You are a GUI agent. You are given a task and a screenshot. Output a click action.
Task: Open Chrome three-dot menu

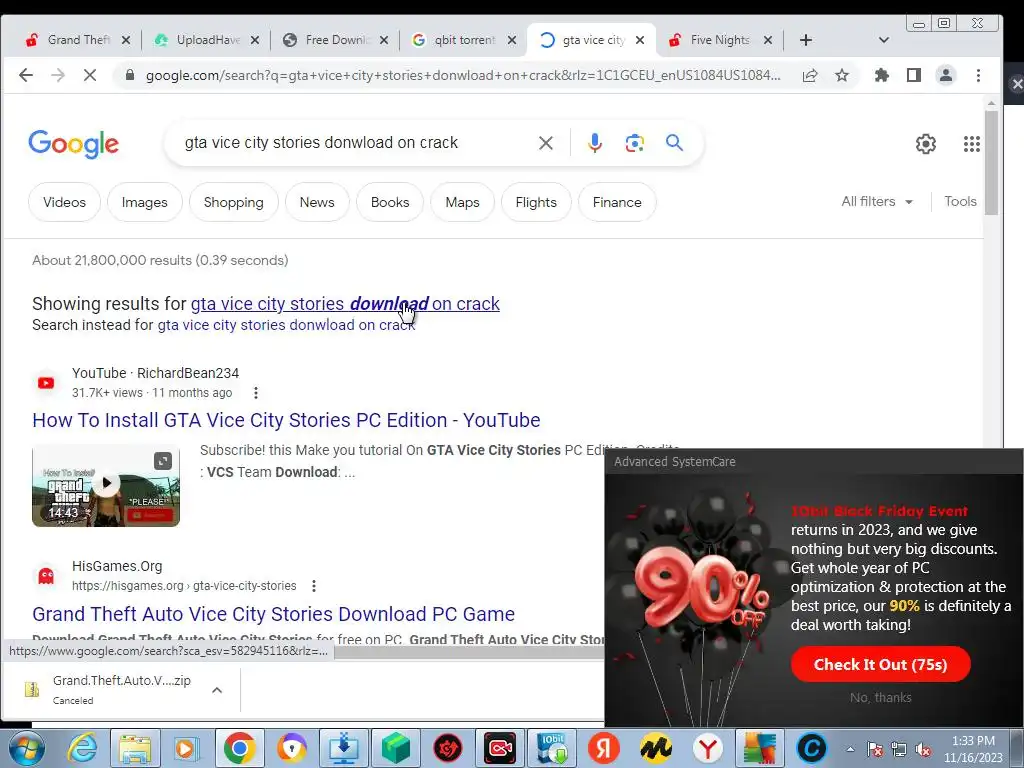[978, 75]
